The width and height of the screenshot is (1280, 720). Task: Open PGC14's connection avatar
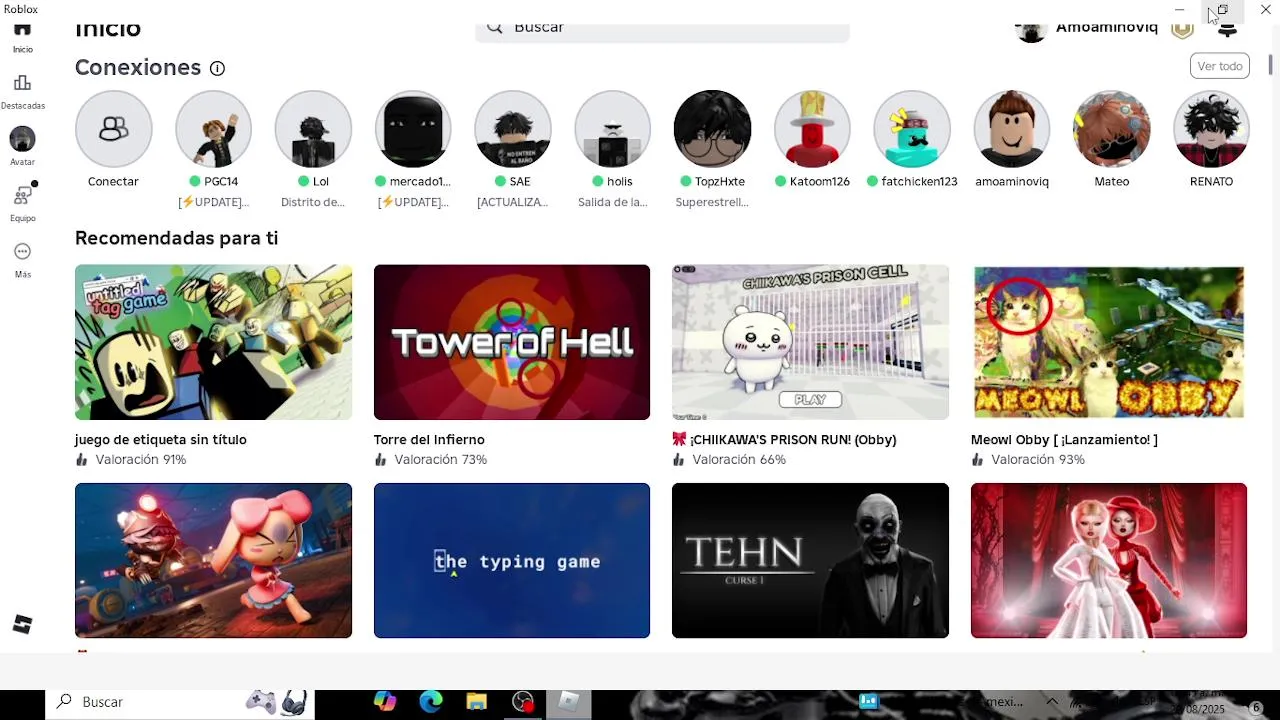[213, 128]
